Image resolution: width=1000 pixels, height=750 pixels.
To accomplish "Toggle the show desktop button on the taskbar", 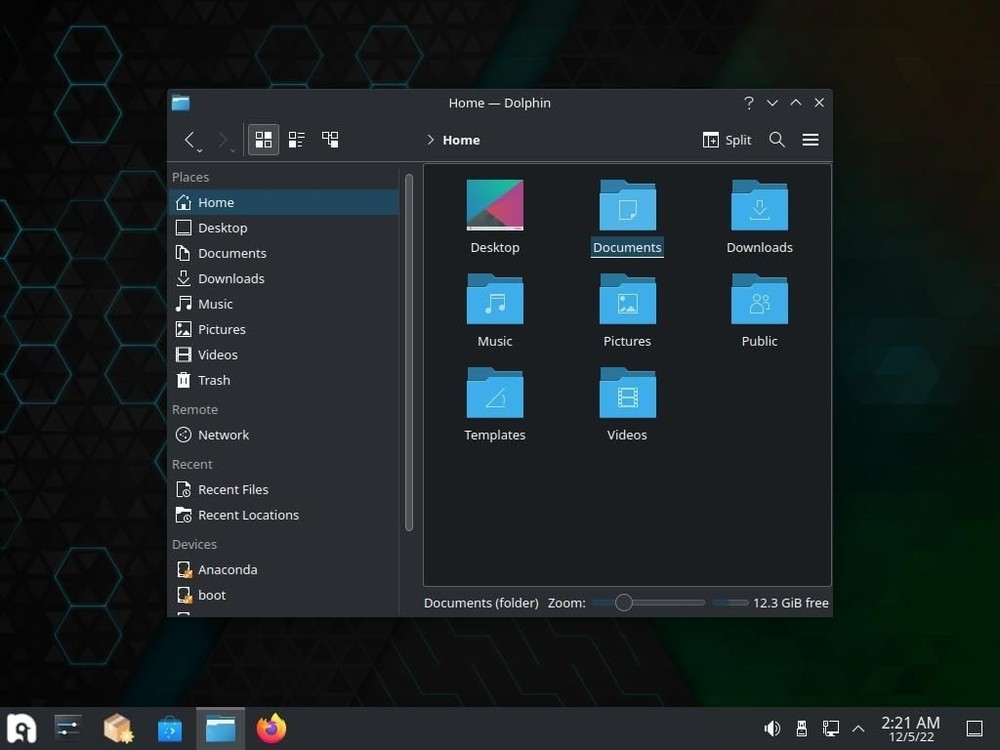I will click(x=975, y=728).
